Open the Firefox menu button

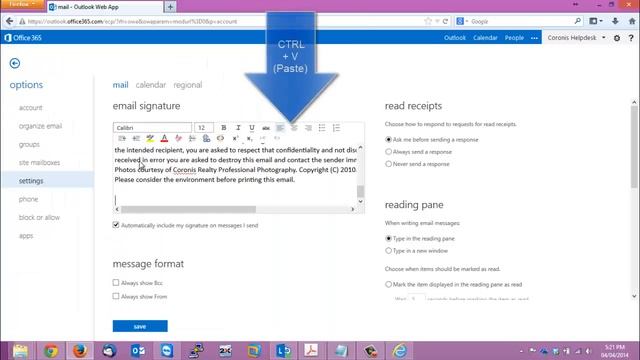(22, 4)
